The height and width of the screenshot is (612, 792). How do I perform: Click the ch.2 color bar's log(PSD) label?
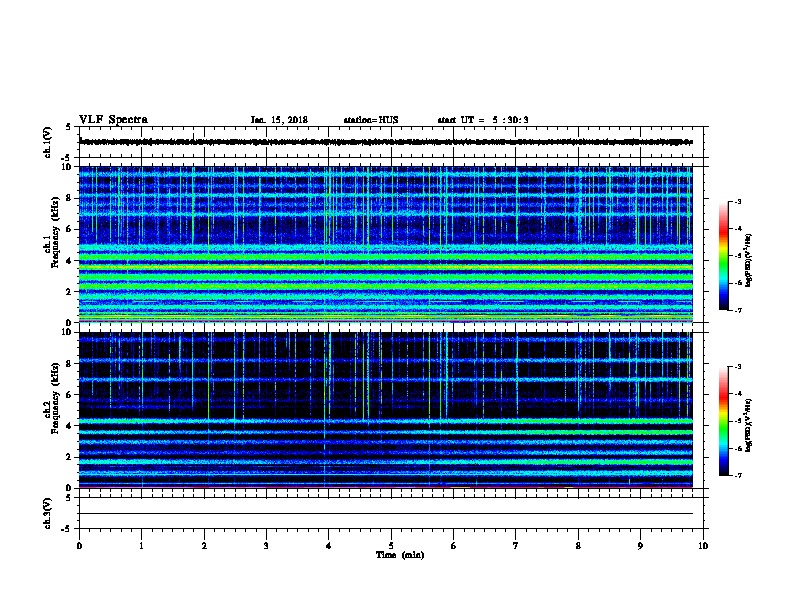click(x=748, y=425)
